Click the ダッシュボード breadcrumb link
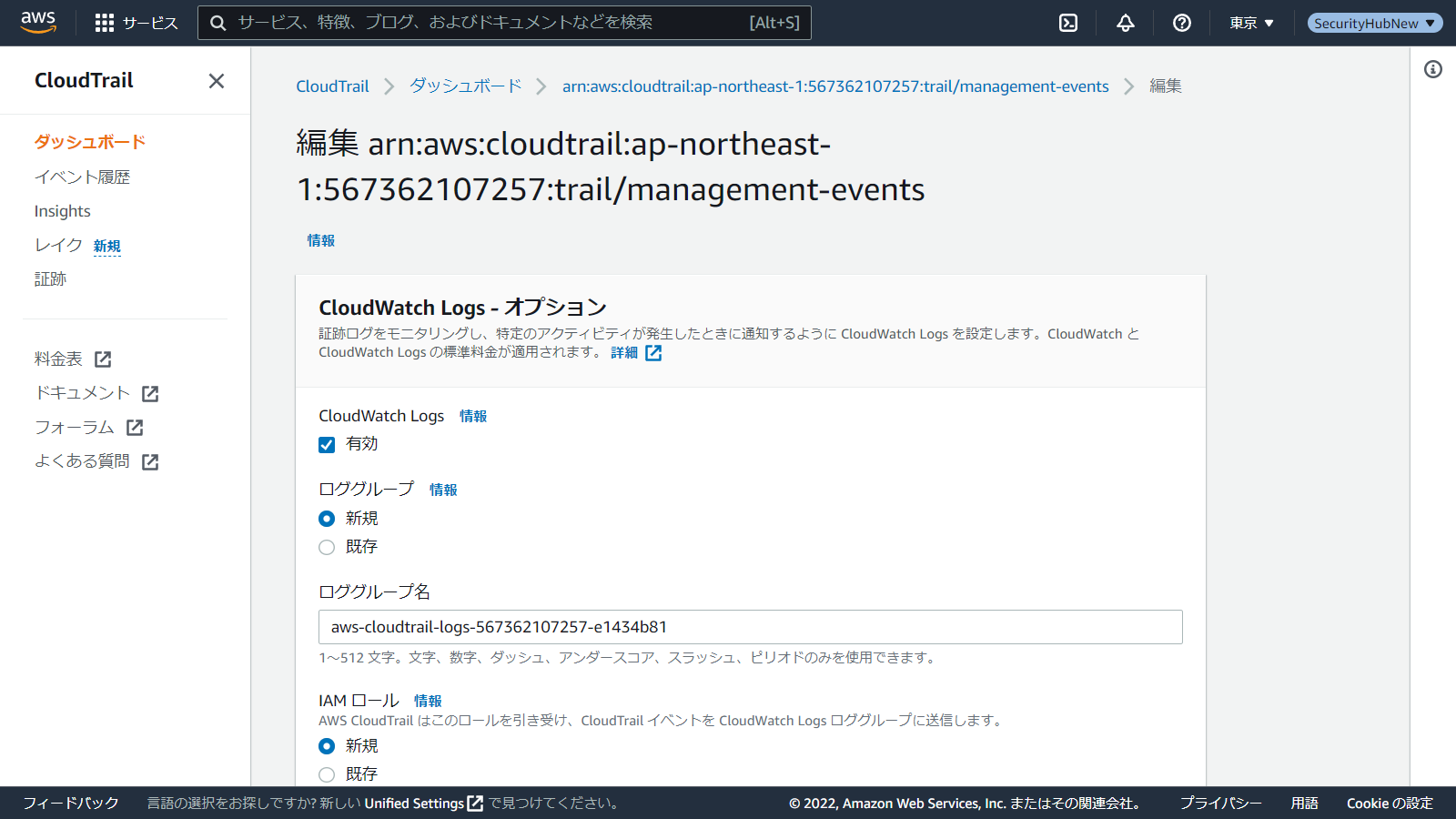1456x819 pixels. point(465,86)
